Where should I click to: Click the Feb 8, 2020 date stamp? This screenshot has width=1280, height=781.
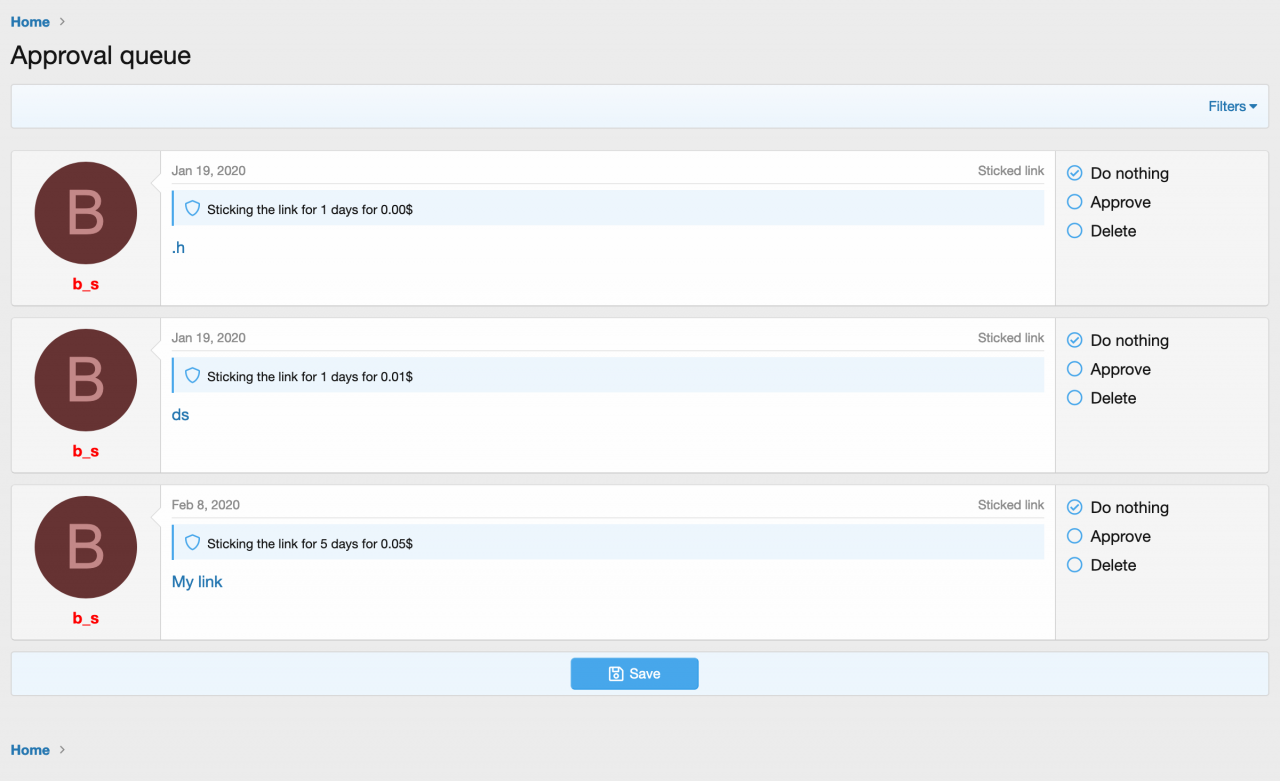[x=206, y=505]
